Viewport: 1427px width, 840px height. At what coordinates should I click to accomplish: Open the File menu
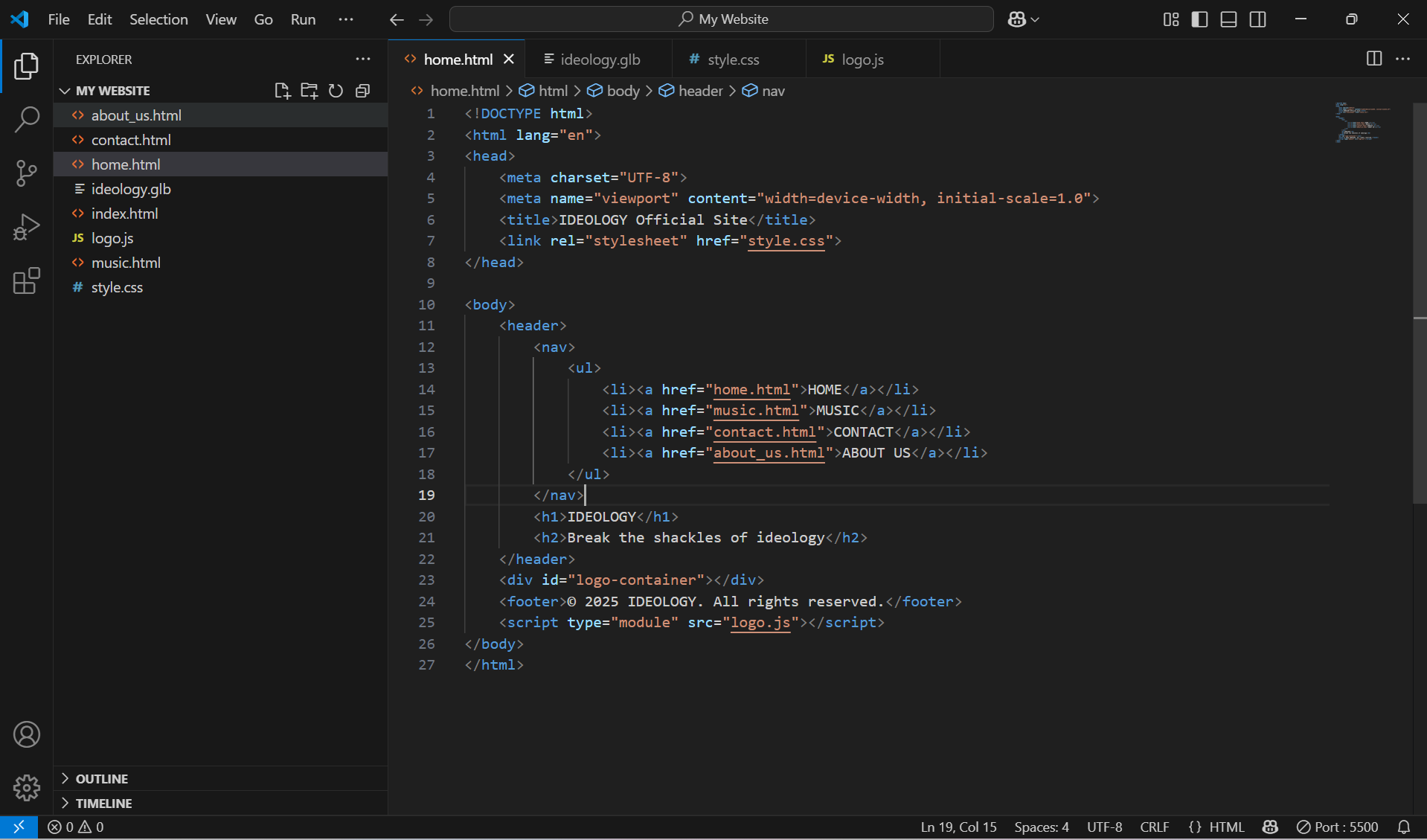(x=59, y=19)
